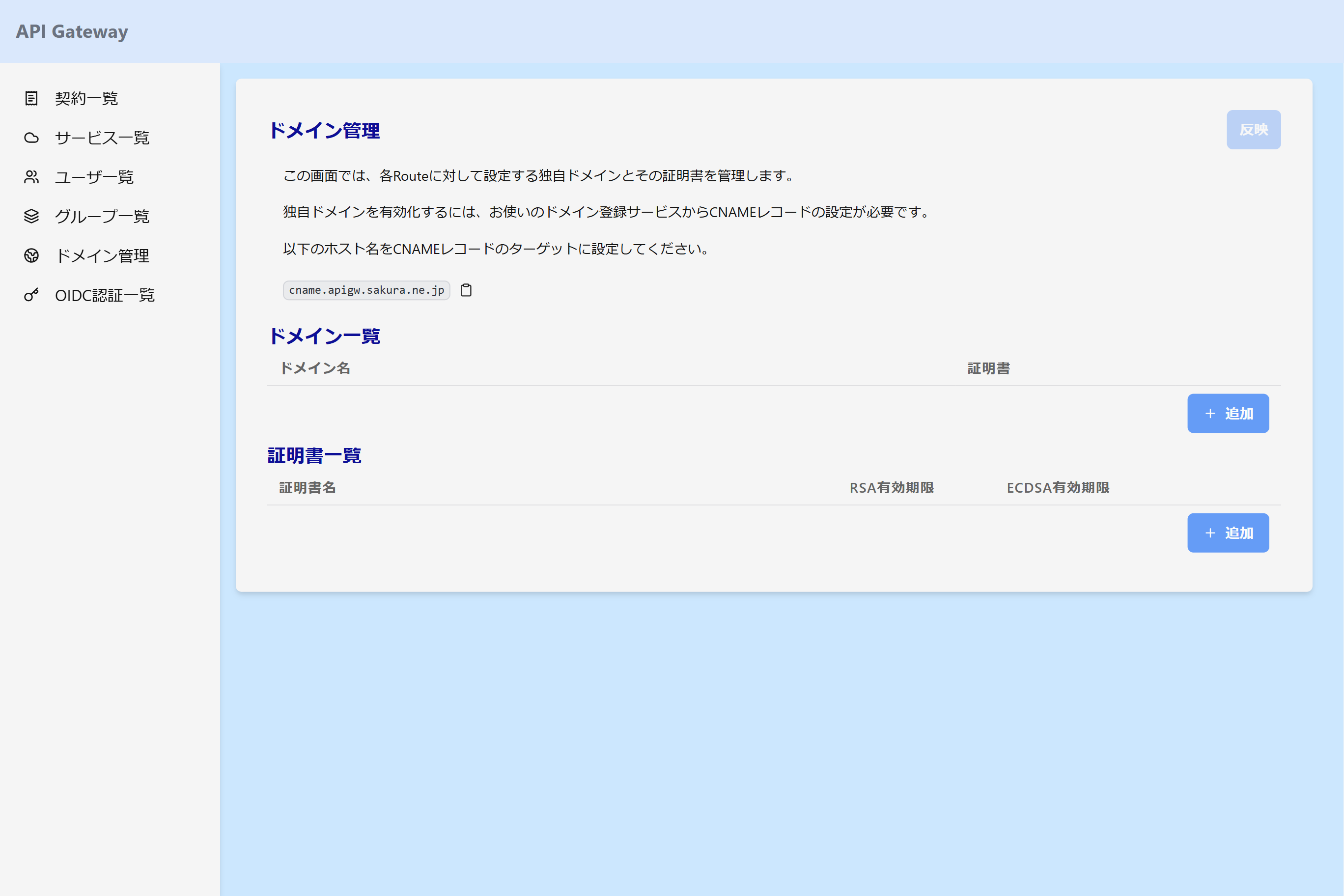Screen dimensions: 1344x896
Task: Click the RSA有効期限 column header
Action: [892, 487]
